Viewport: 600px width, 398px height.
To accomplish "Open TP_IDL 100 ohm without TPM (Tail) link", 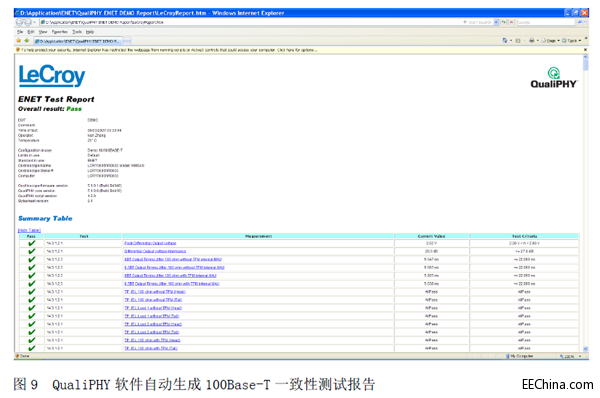I will click(x=153, y=300).
